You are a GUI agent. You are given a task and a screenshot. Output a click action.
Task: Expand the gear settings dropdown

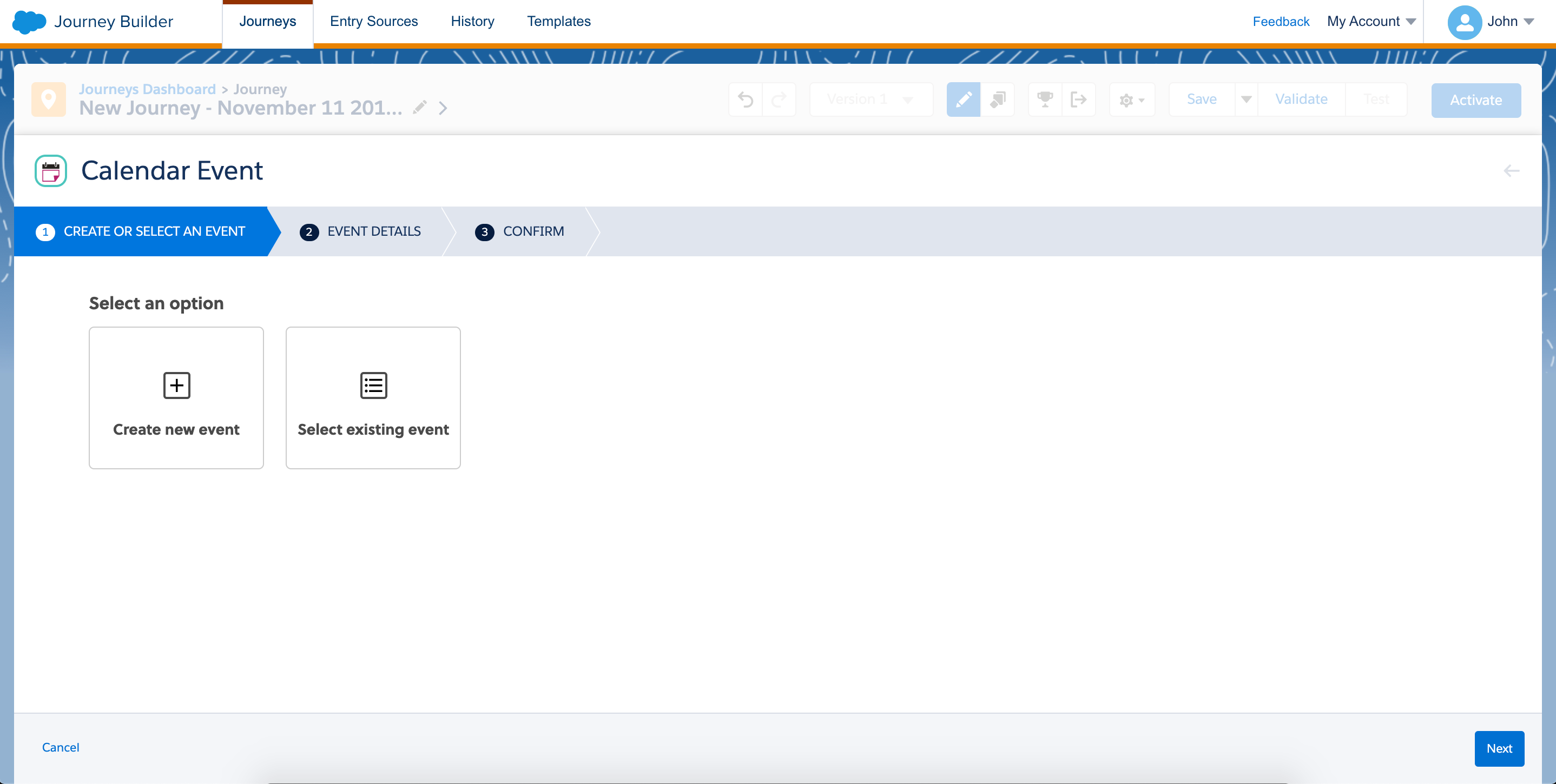pos(1131,100)
